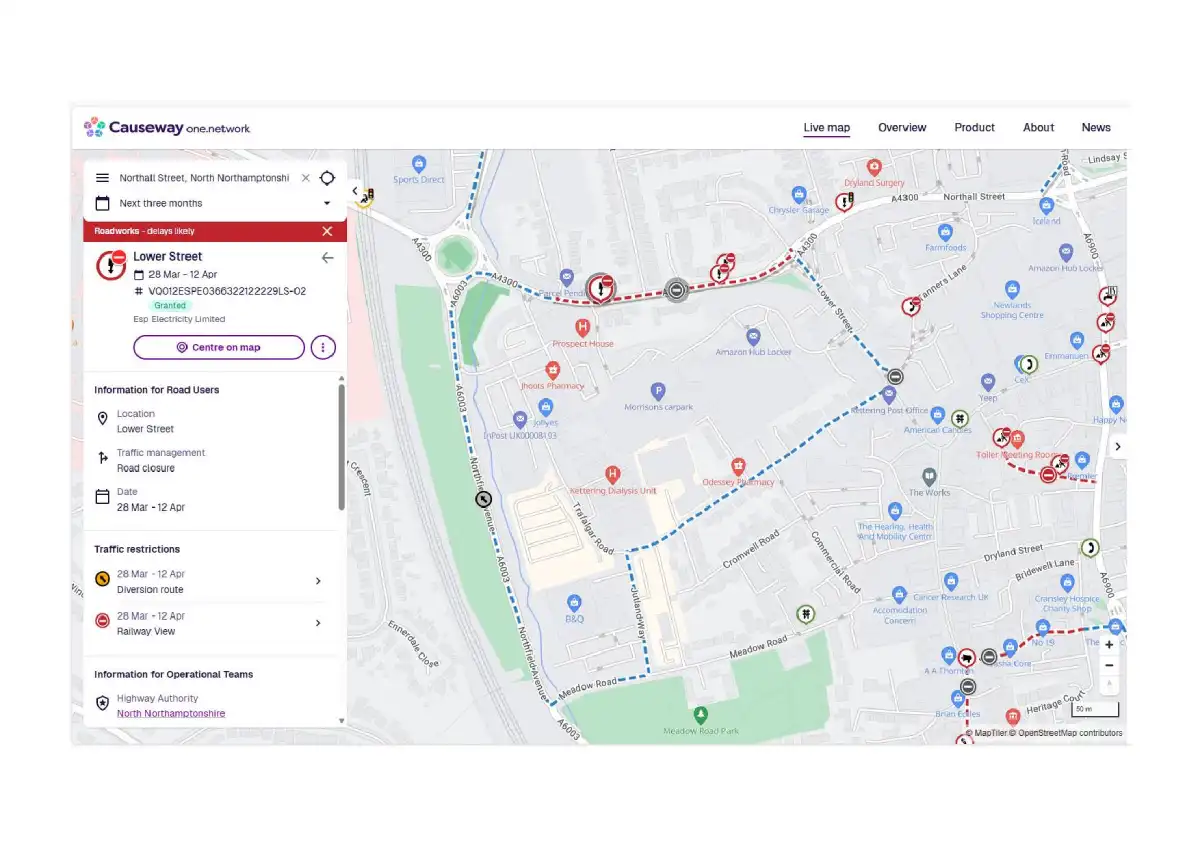Click the Morrisons carpark parking marker

(x=658, y=391)
